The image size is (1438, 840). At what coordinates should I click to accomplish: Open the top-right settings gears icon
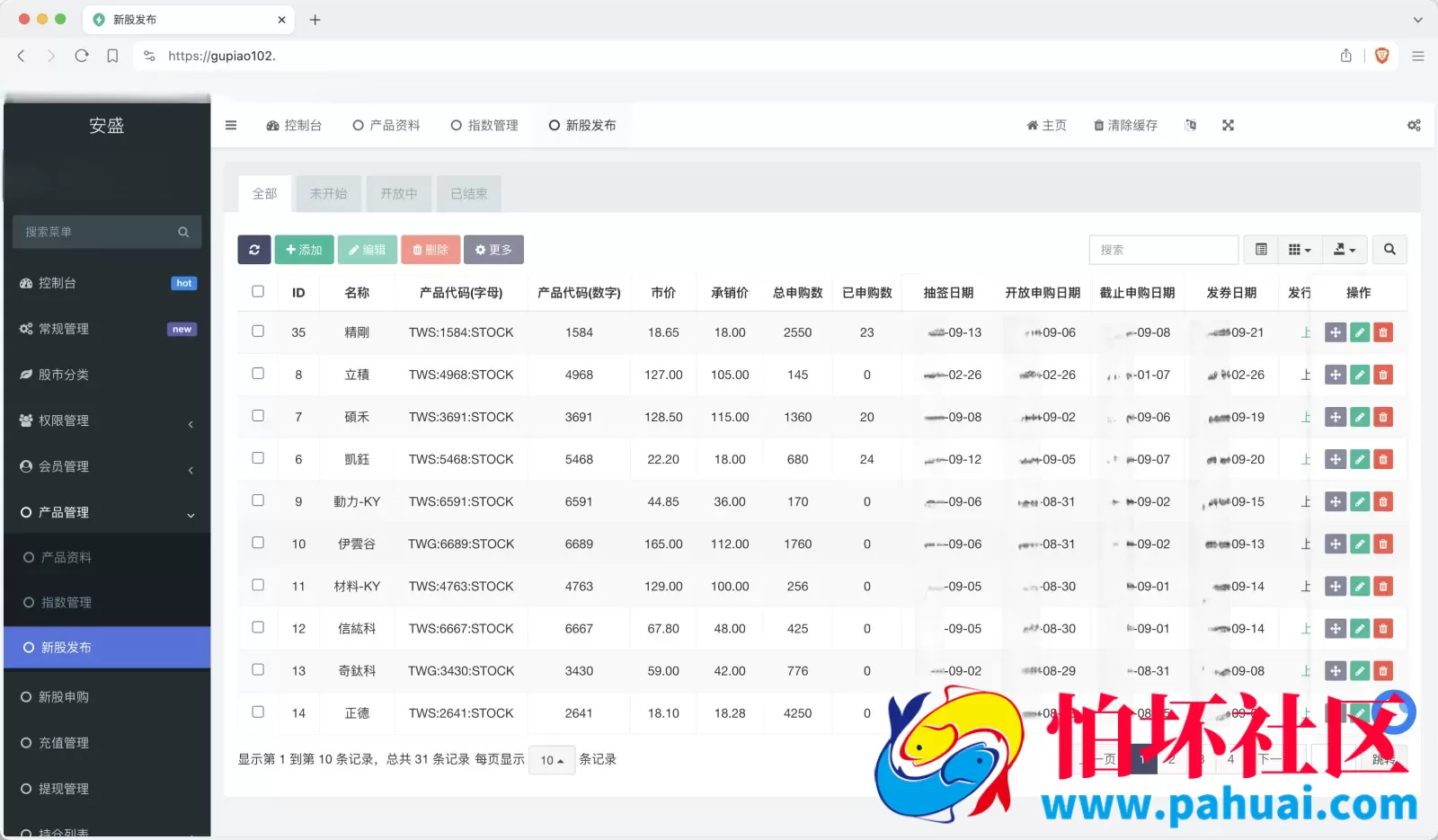point(1414,126)
